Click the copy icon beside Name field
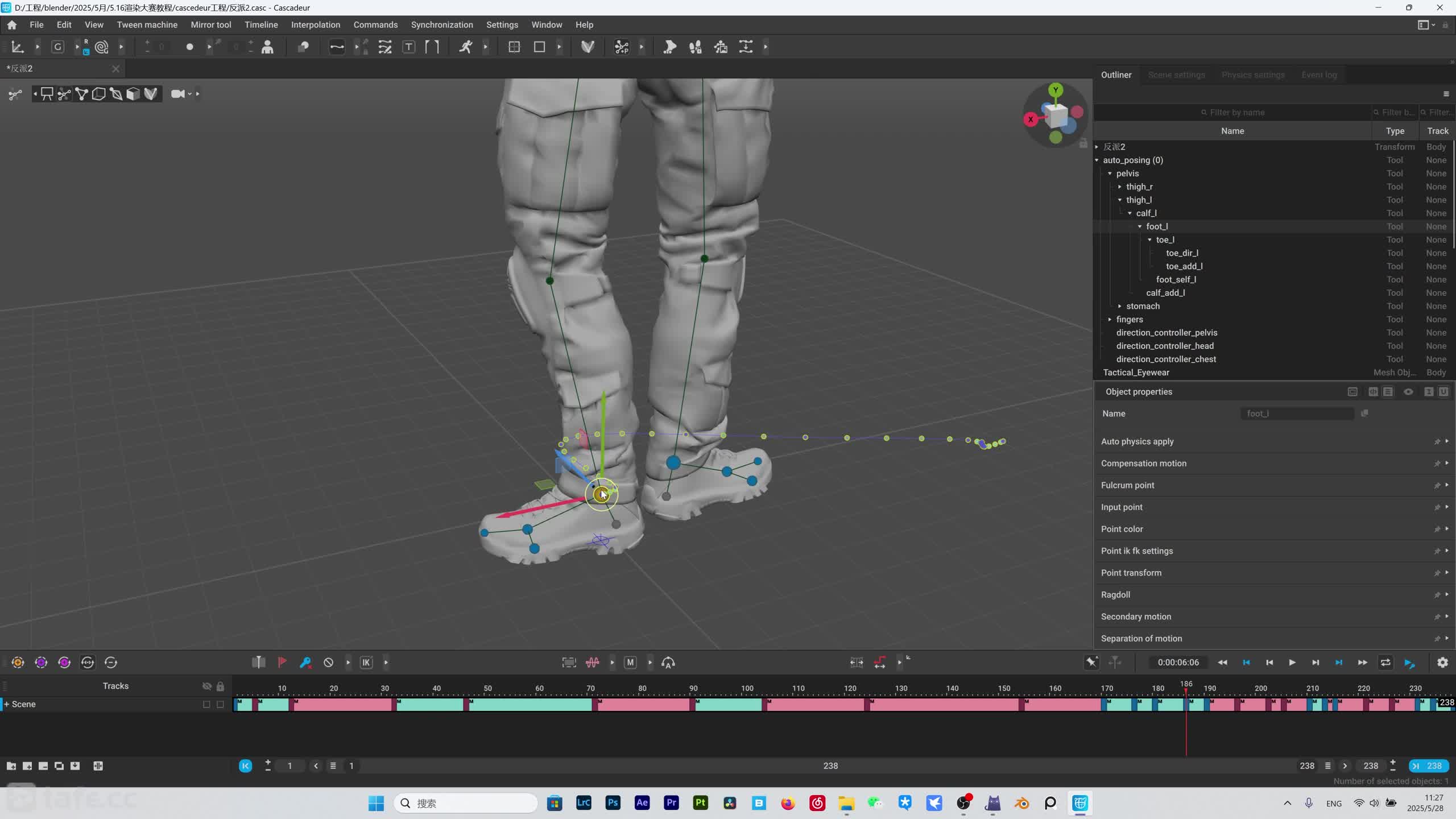 [1364, 413]
